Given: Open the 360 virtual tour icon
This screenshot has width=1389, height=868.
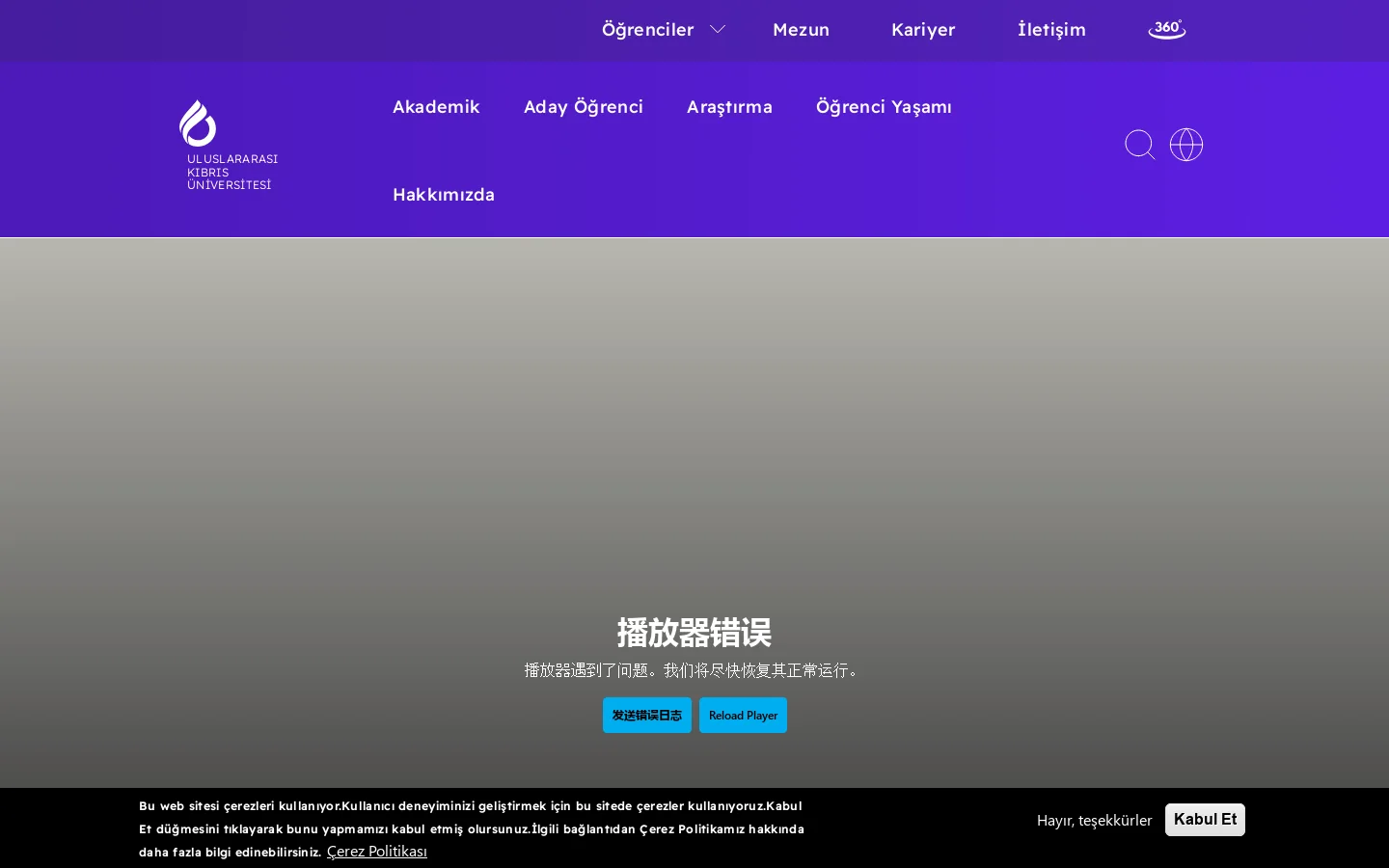Looking at the screenshot, I should click(x=1167, y=30).
